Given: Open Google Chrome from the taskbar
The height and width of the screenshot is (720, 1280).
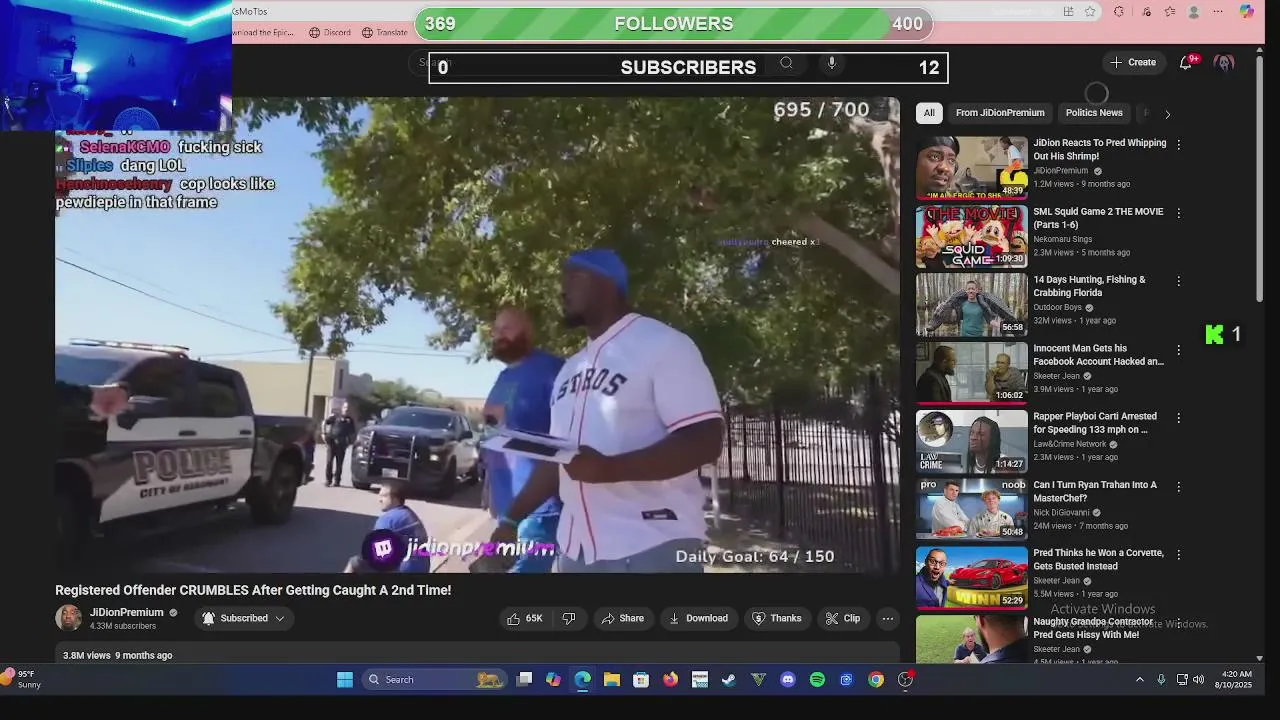Looking at the screenshot, I should 876,680.
